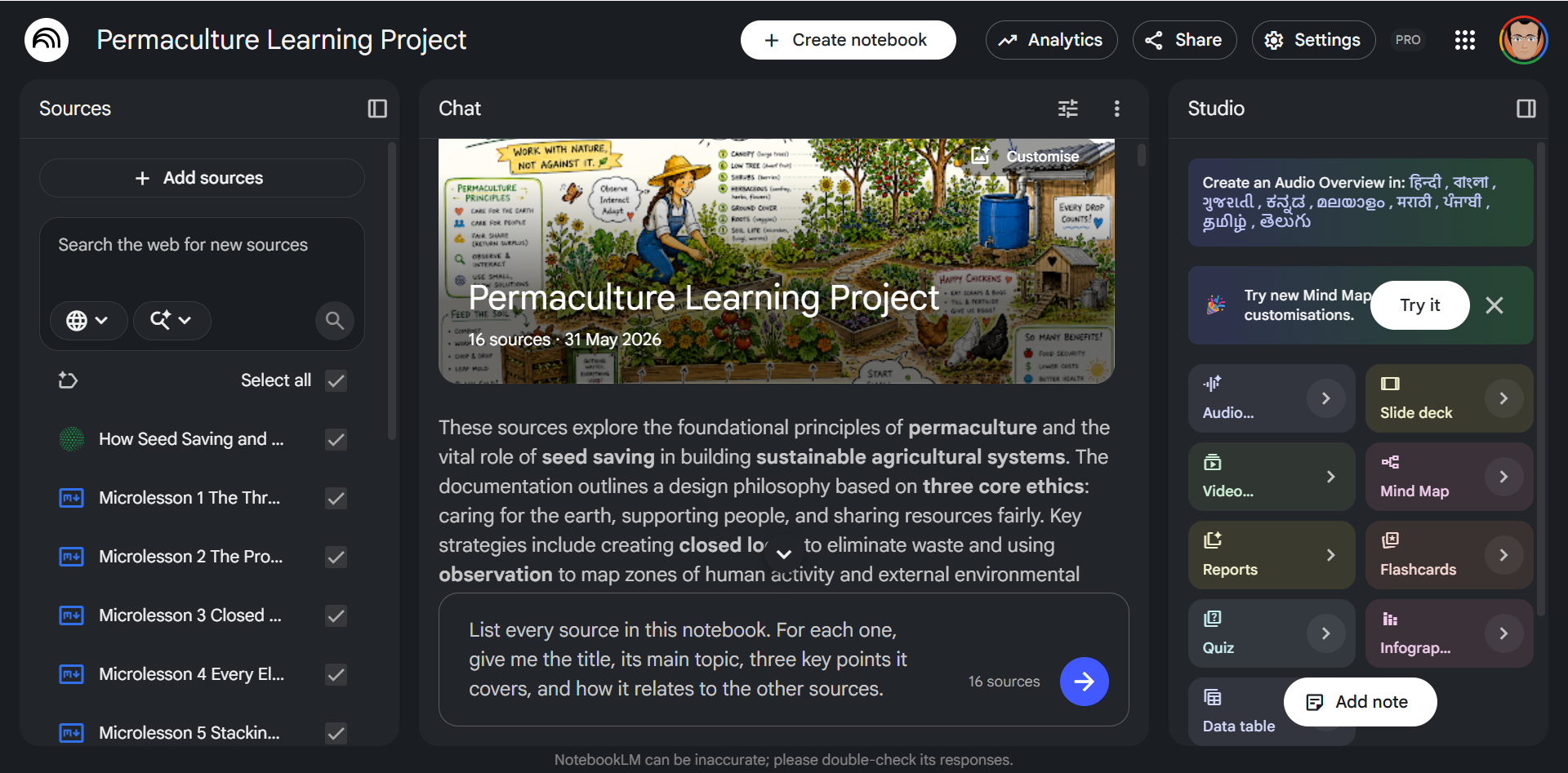Open the Mind Map tile
Viewport: 1568px width, 773px height.
[x=1449, y=477]
